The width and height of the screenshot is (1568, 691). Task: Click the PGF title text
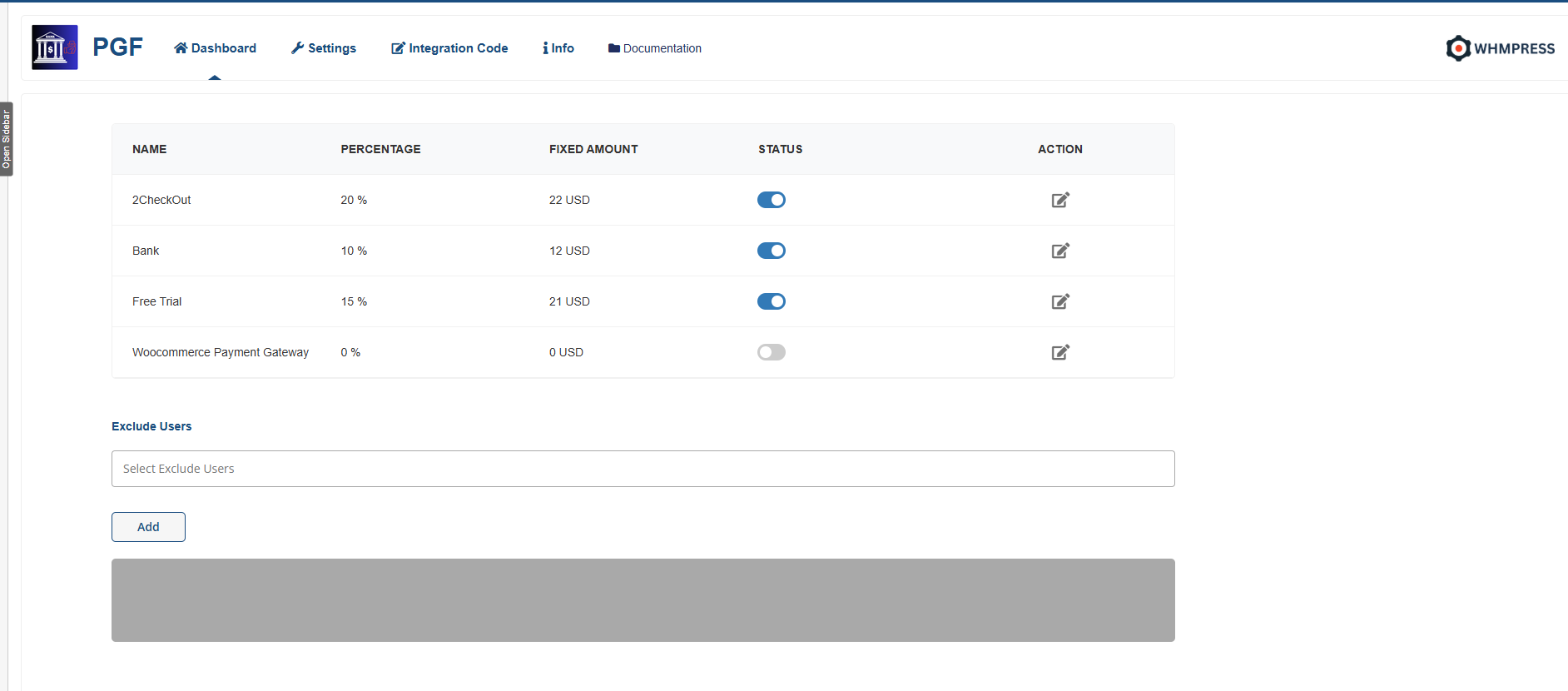tap(117, 47)
